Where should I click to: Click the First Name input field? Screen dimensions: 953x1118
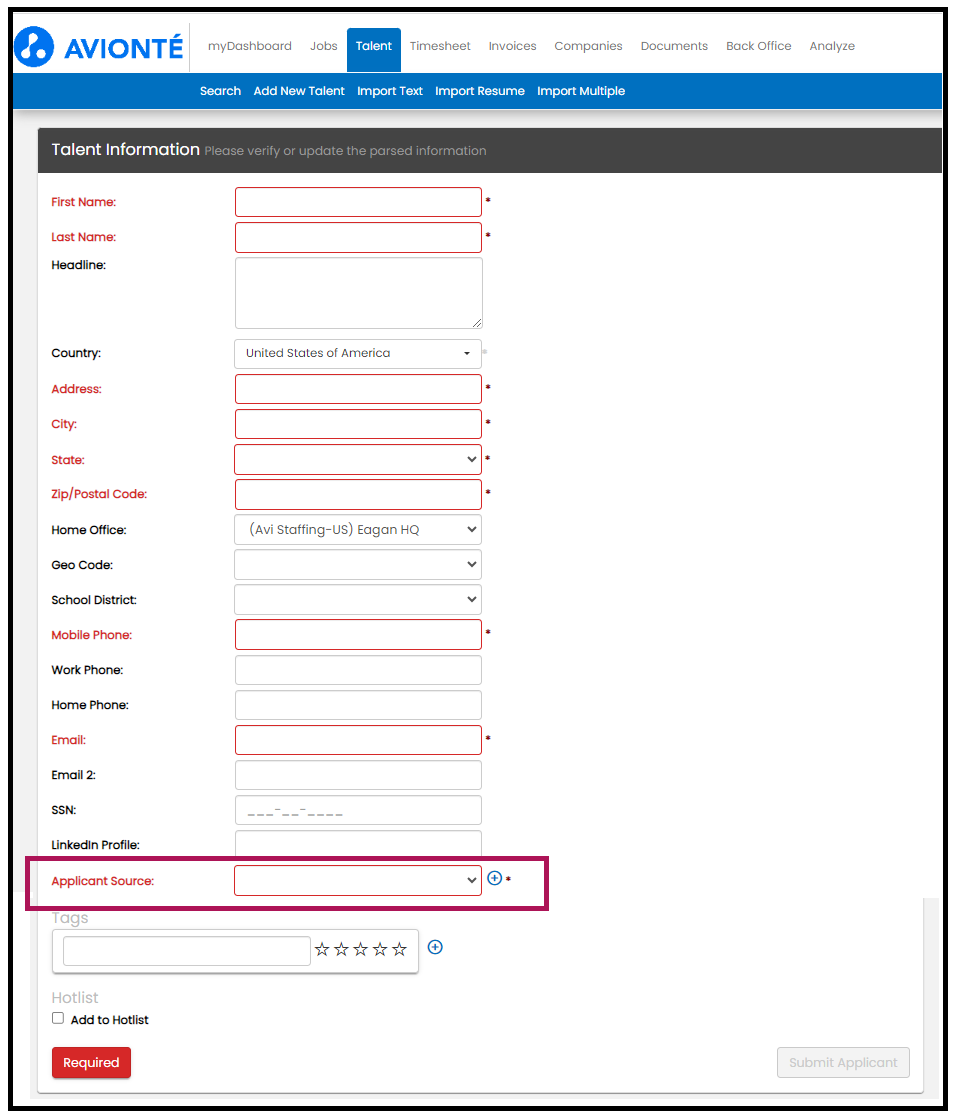coord(358,202)
